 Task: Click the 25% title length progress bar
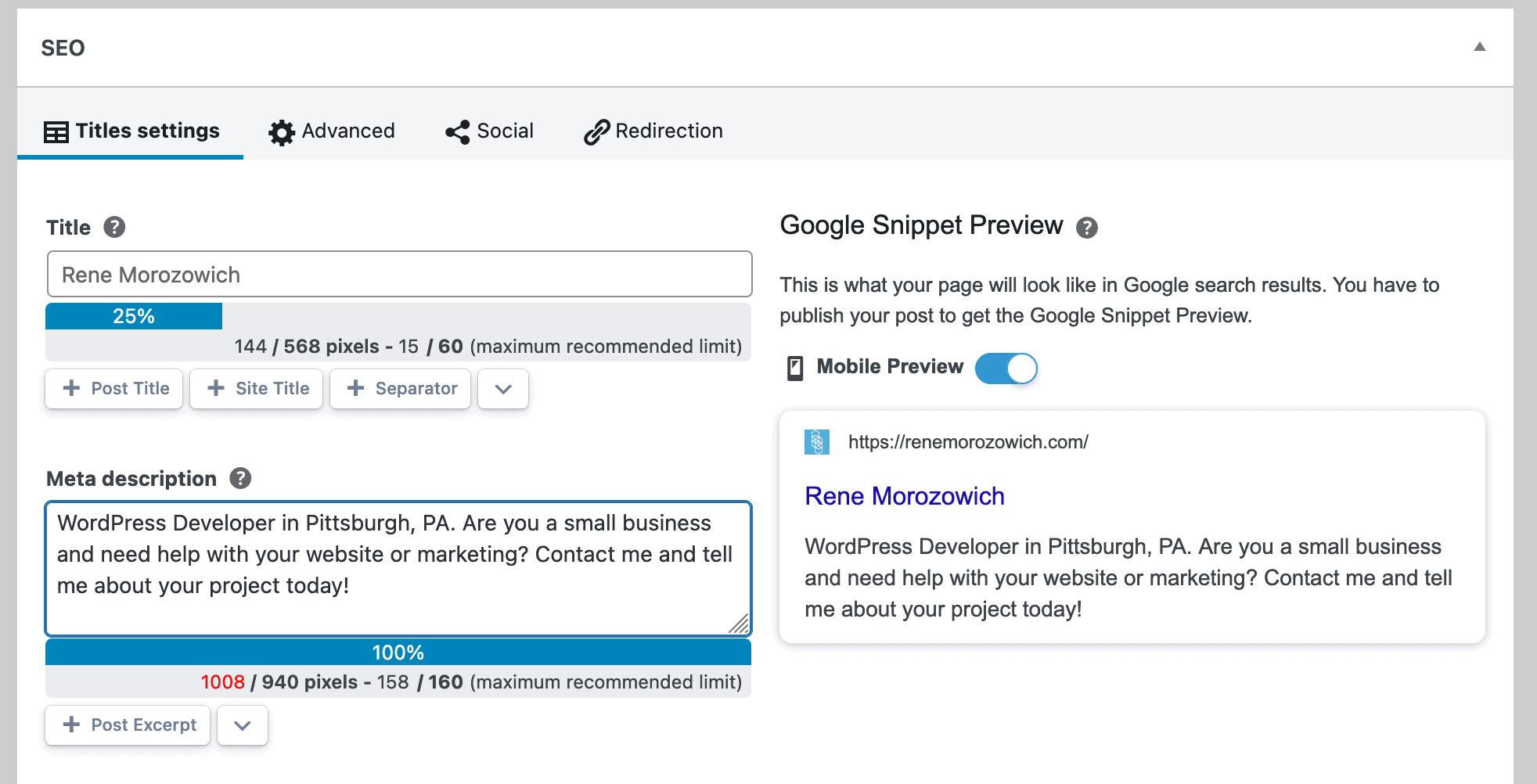click(x=134, y=316)
